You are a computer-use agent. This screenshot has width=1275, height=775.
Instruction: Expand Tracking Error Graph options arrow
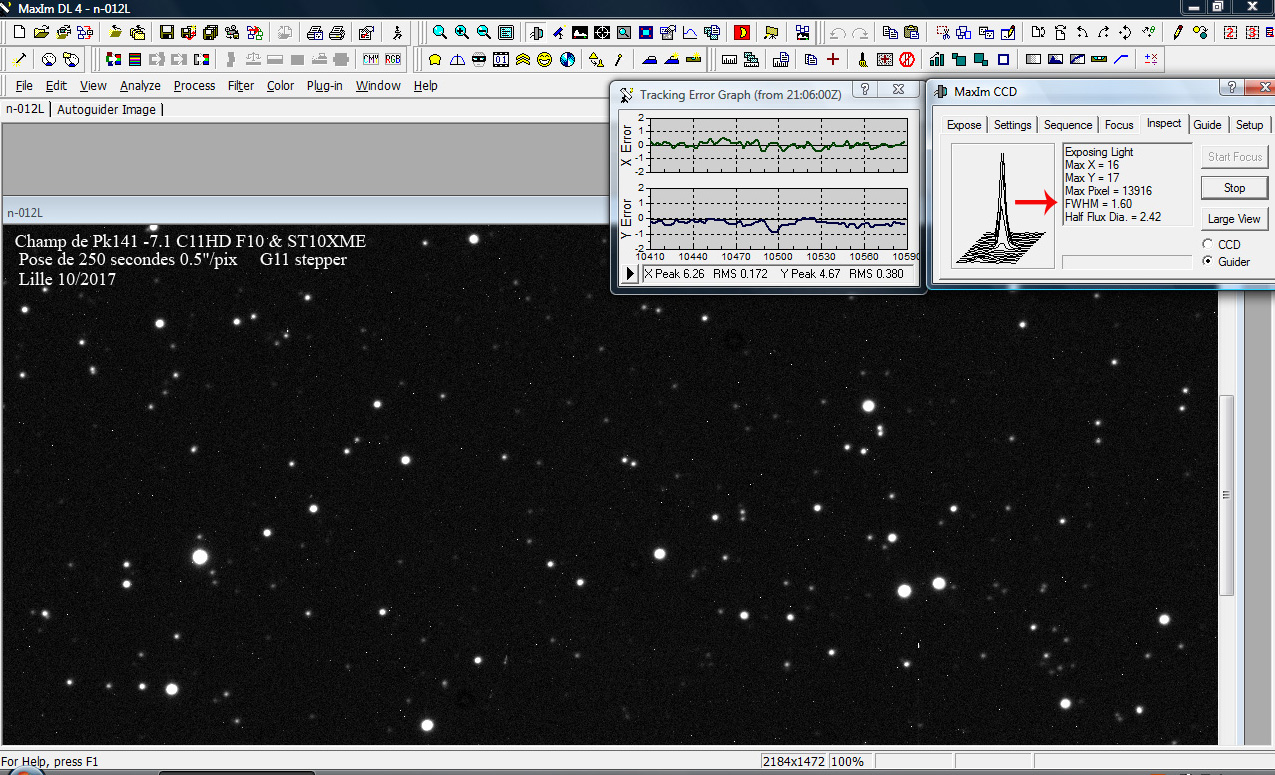[630, 274]
